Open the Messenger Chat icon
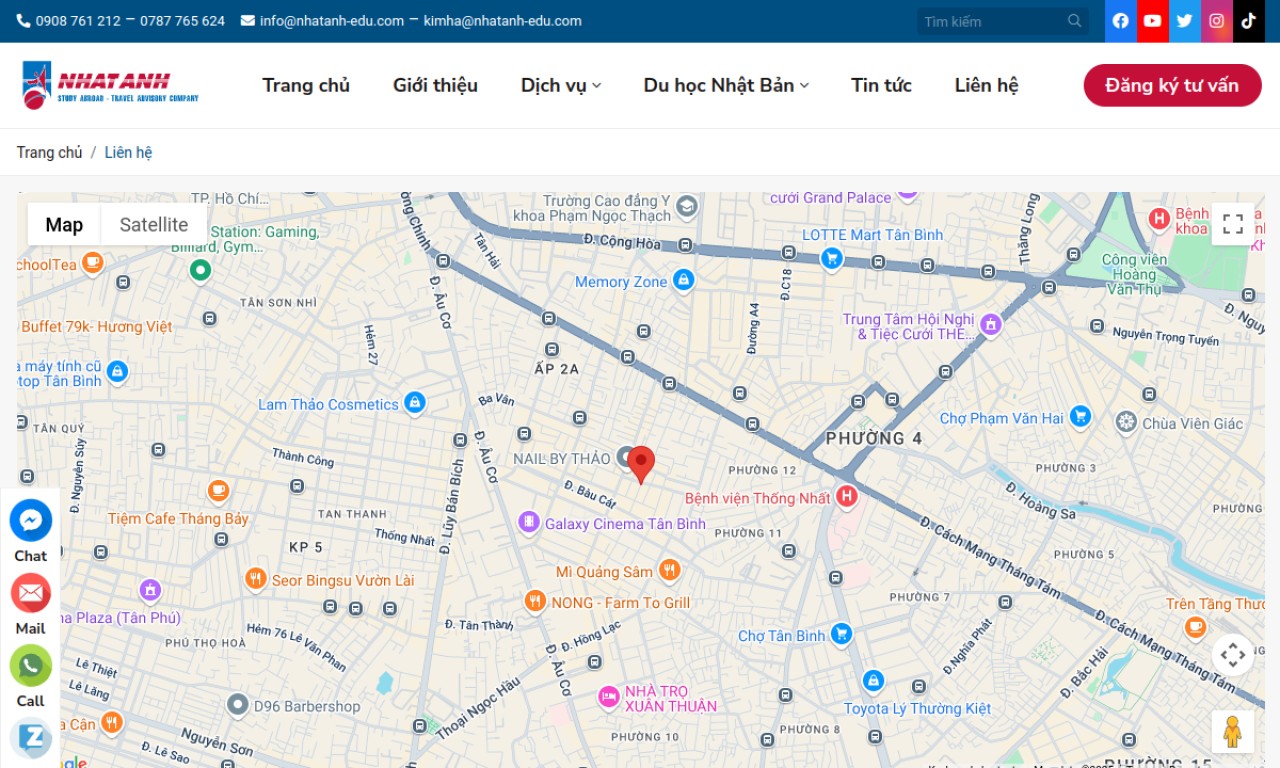1280x768 pixels. point(31,520)
